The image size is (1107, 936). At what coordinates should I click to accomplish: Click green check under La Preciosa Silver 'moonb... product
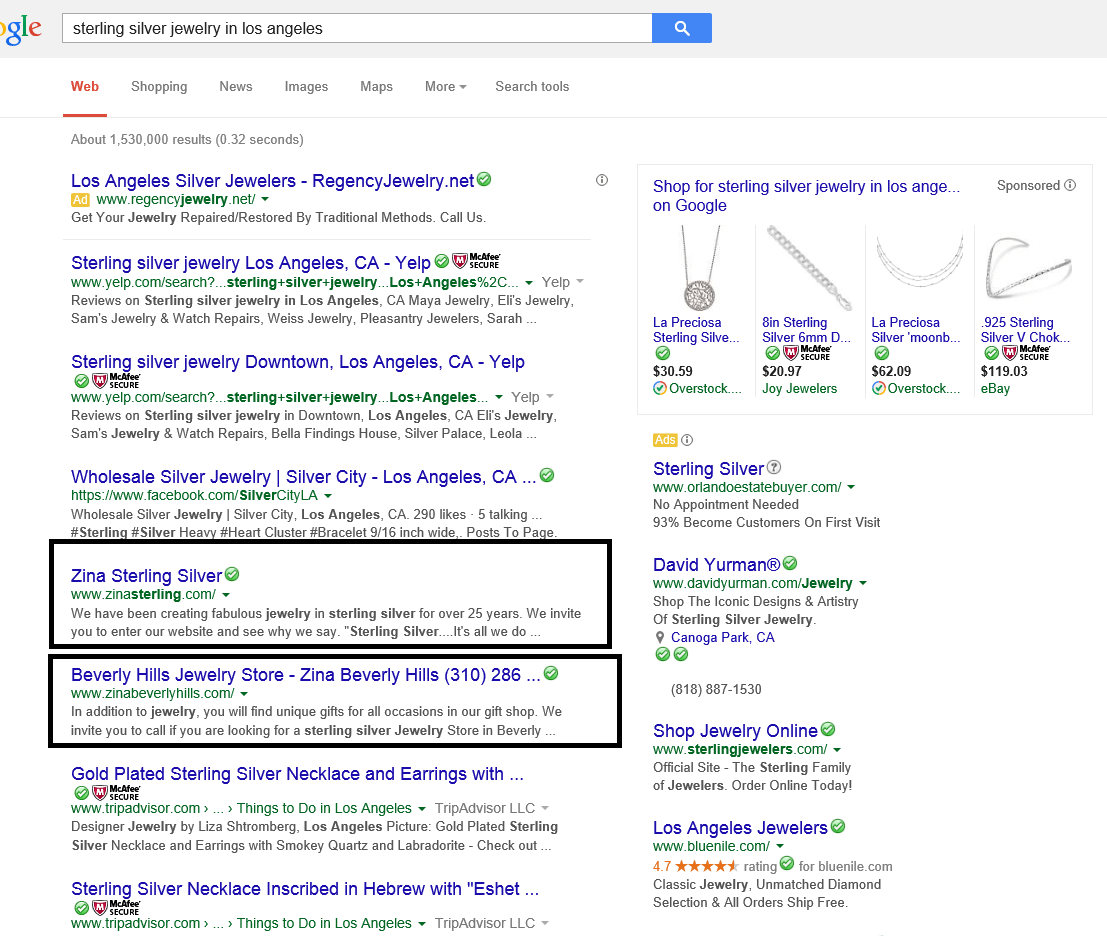(x=882, y=353)
